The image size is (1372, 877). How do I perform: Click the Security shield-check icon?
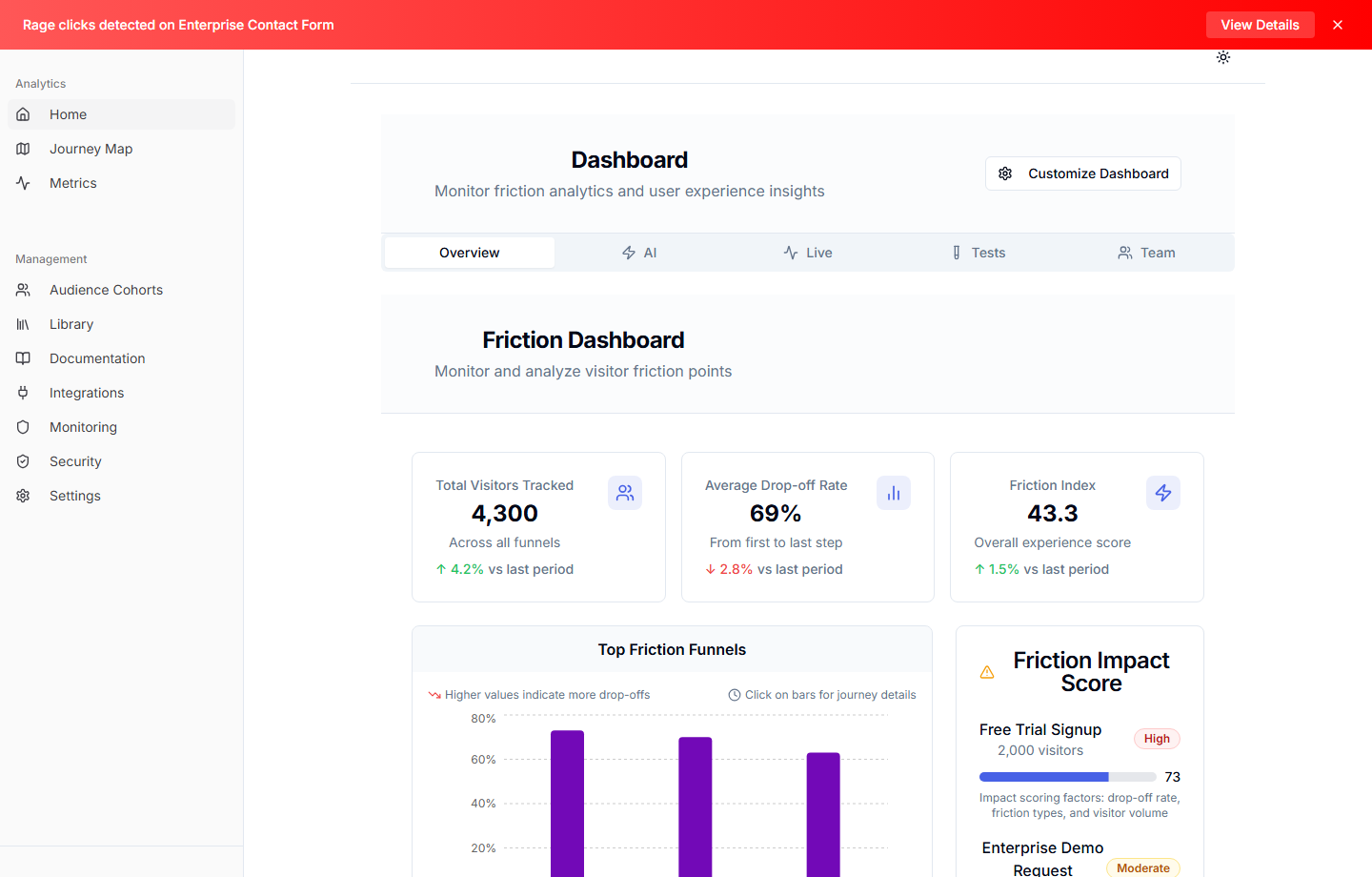tap(23, 461)
